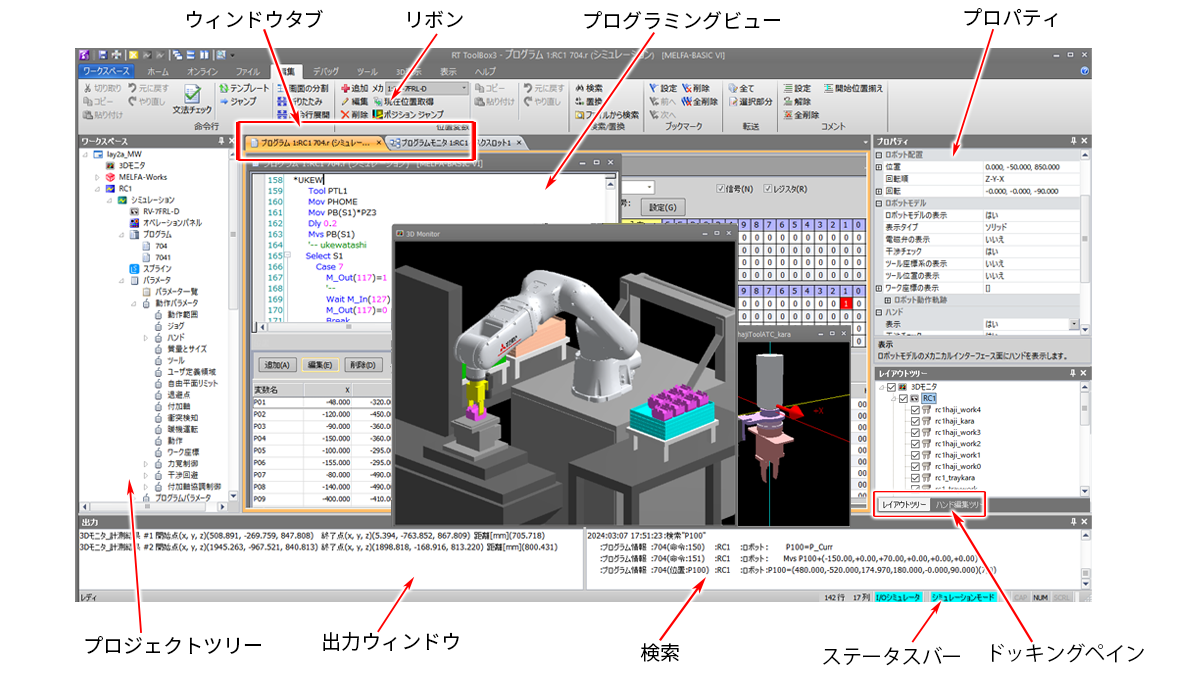This screenshot has height=680, width=1200.
Task: Pin the プロパティ panel with pushpin icon
Action: [x=1073, y=141]
